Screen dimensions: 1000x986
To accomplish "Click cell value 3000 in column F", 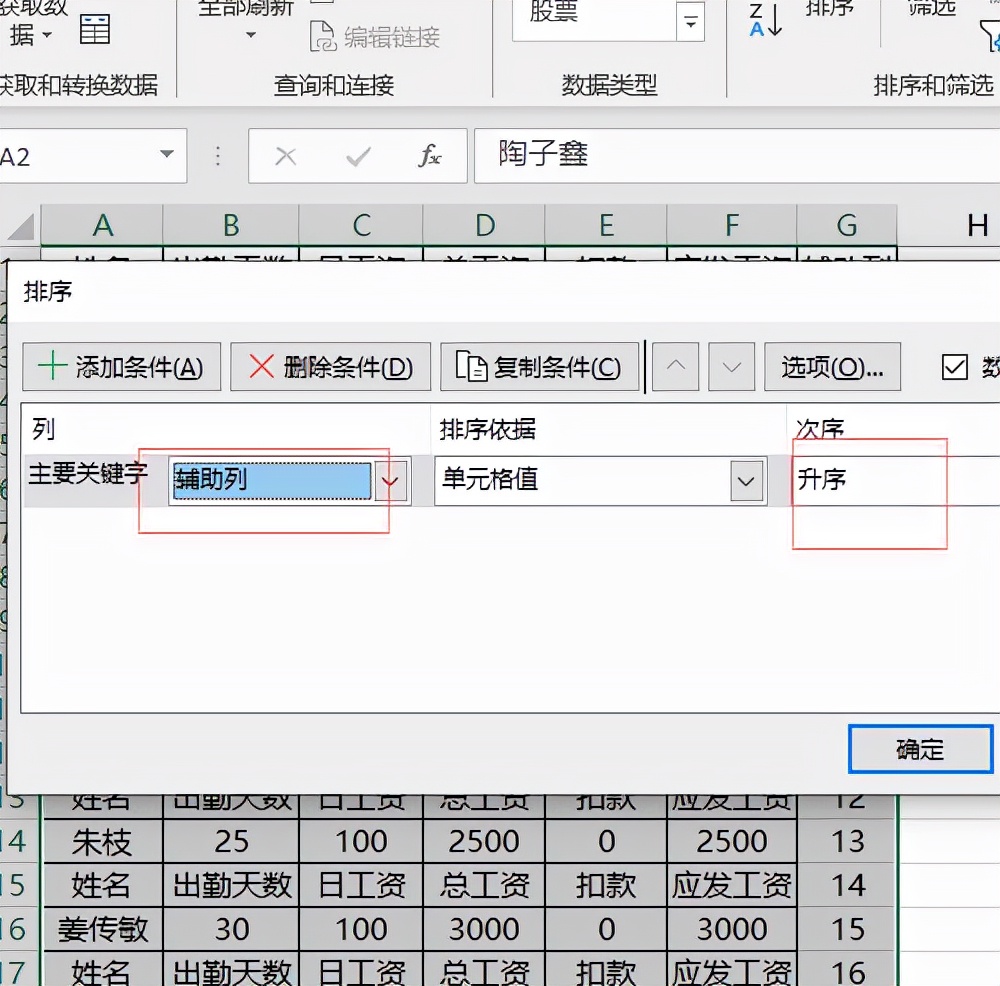I will tap(732, 929).
